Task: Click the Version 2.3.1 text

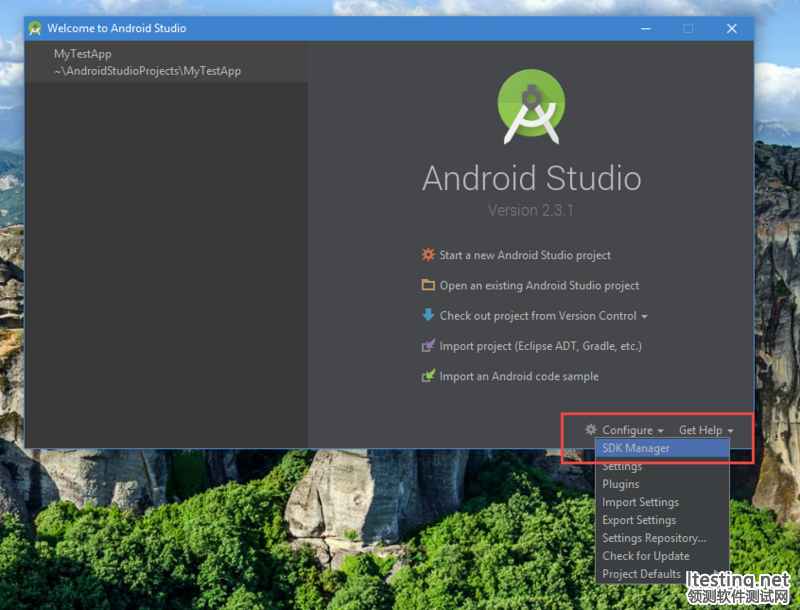Action: [x=530, y=210]
